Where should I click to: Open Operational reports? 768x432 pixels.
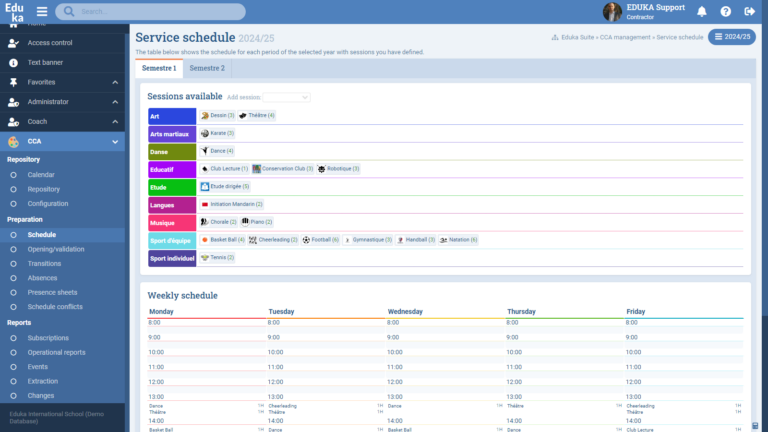(x=56, y=353)
